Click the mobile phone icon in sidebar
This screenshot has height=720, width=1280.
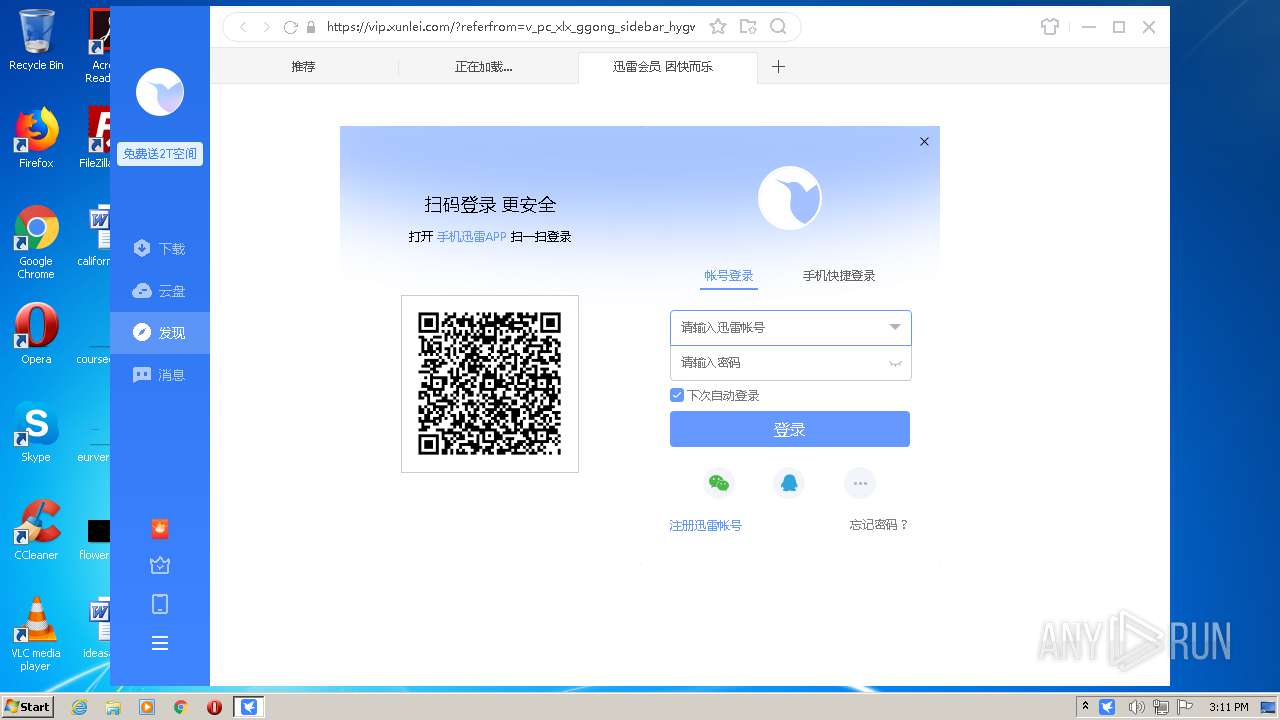[160, 604]
